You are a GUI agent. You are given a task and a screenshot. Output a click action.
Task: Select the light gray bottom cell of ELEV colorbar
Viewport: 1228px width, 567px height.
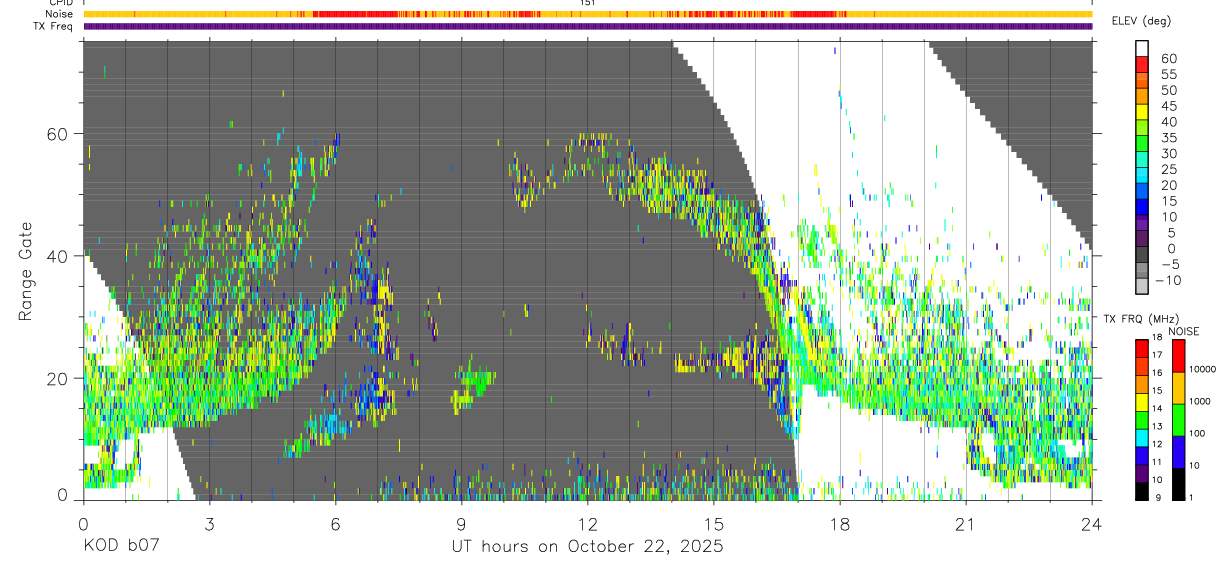tap(1142, 285)
